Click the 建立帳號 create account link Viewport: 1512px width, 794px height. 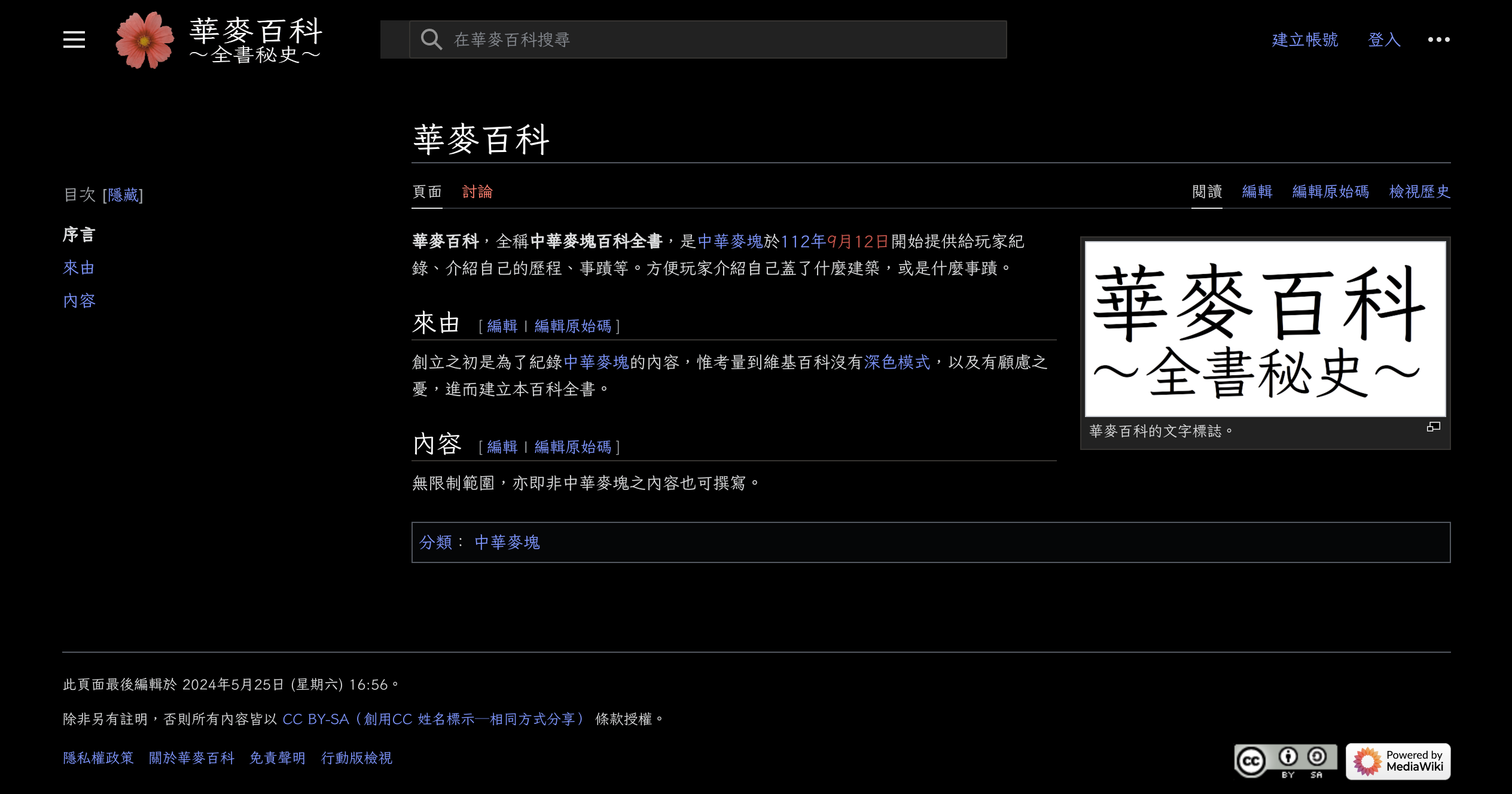point(1304,39)
